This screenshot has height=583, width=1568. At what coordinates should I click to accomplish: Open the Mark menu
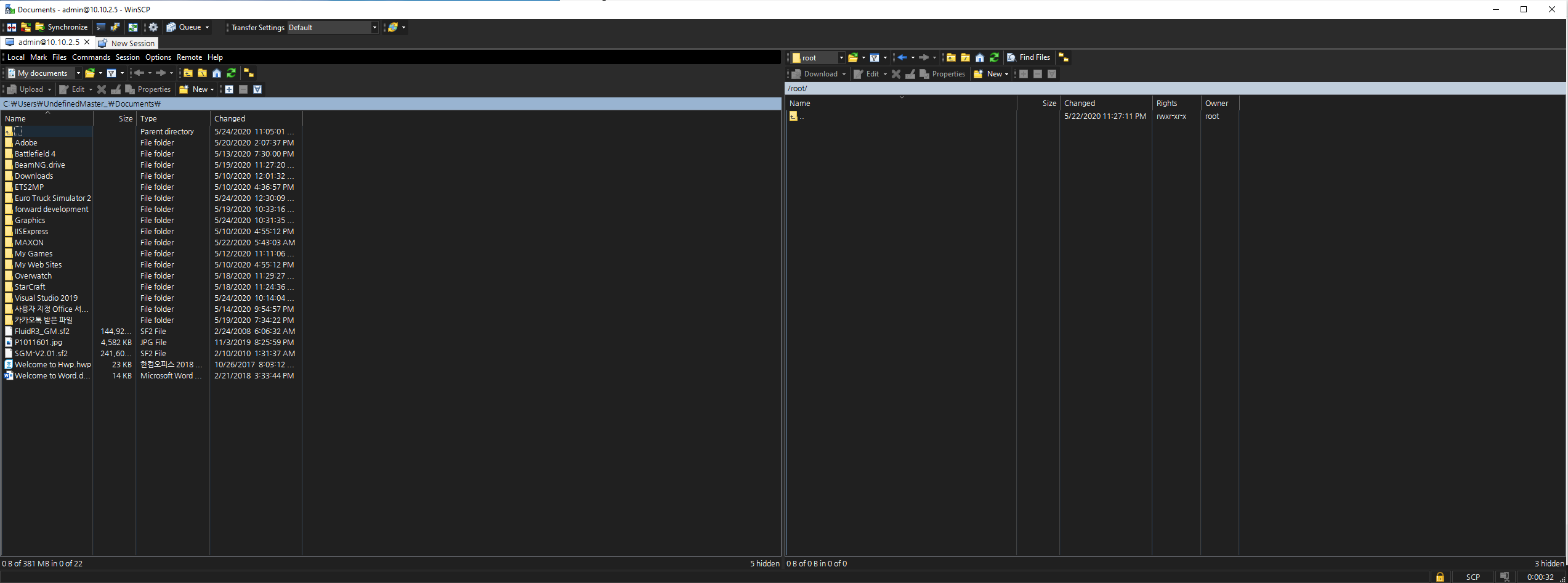pos(39,57)
